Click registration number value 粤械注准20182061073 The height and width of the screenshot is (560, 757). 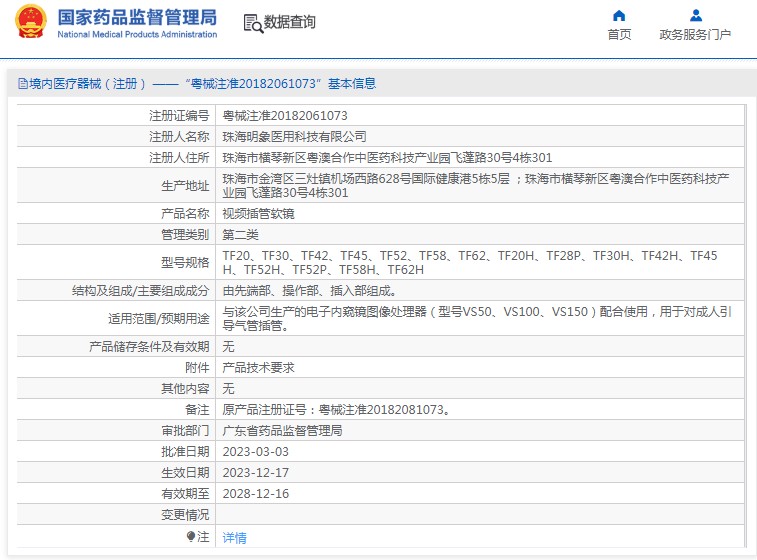[x=285, y=116]
